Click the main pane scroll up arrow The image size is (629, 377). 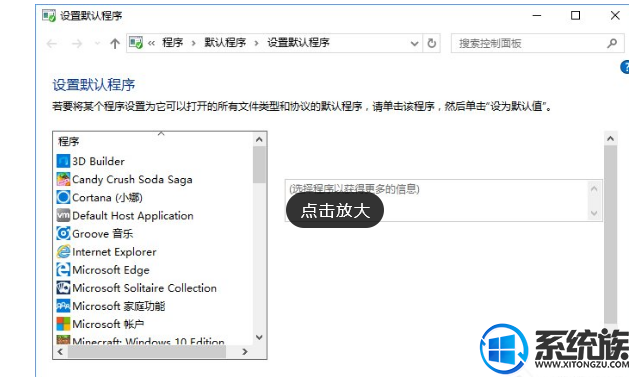611,138
